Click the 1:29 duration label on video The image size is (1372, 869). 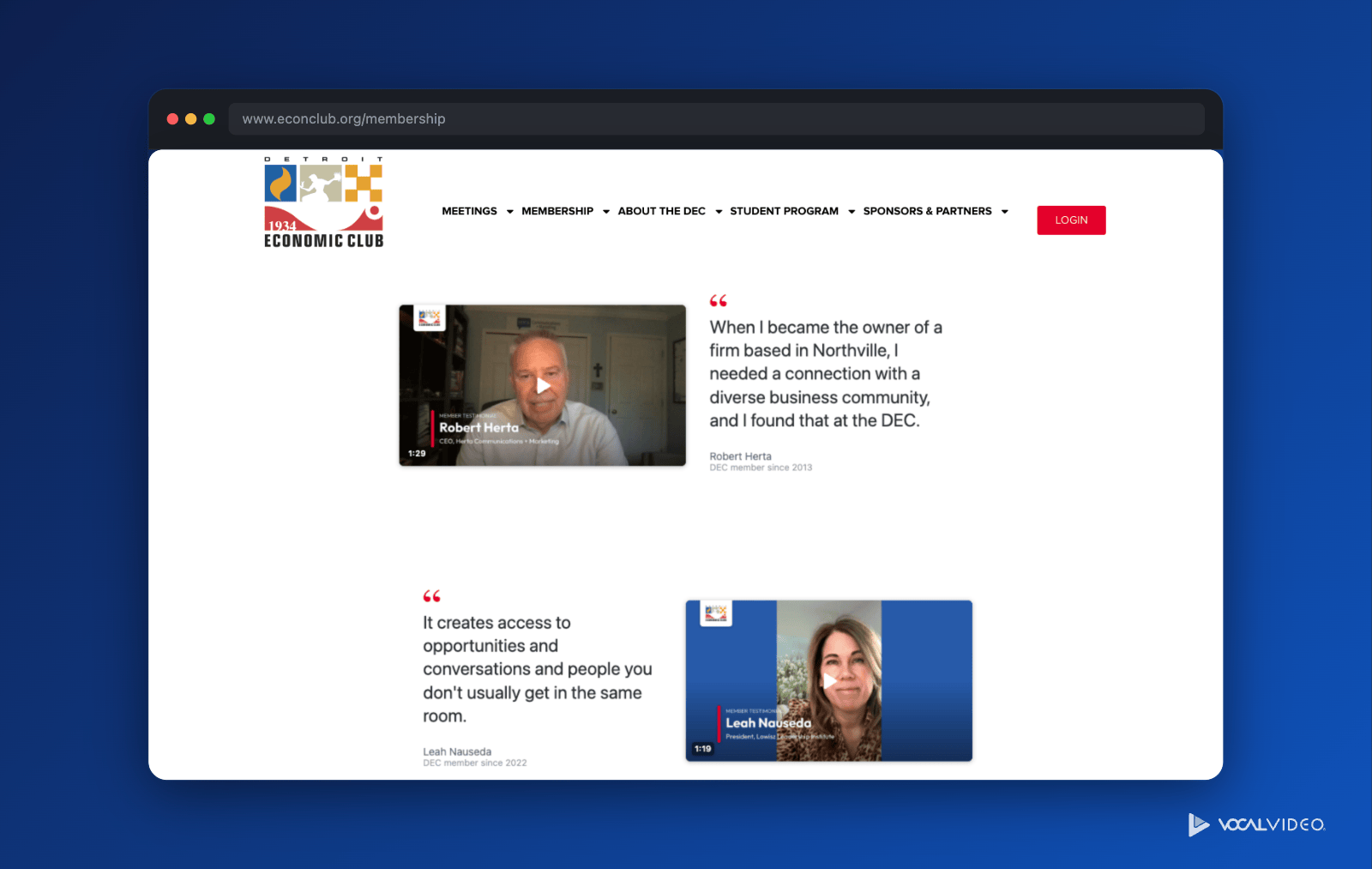417,453
